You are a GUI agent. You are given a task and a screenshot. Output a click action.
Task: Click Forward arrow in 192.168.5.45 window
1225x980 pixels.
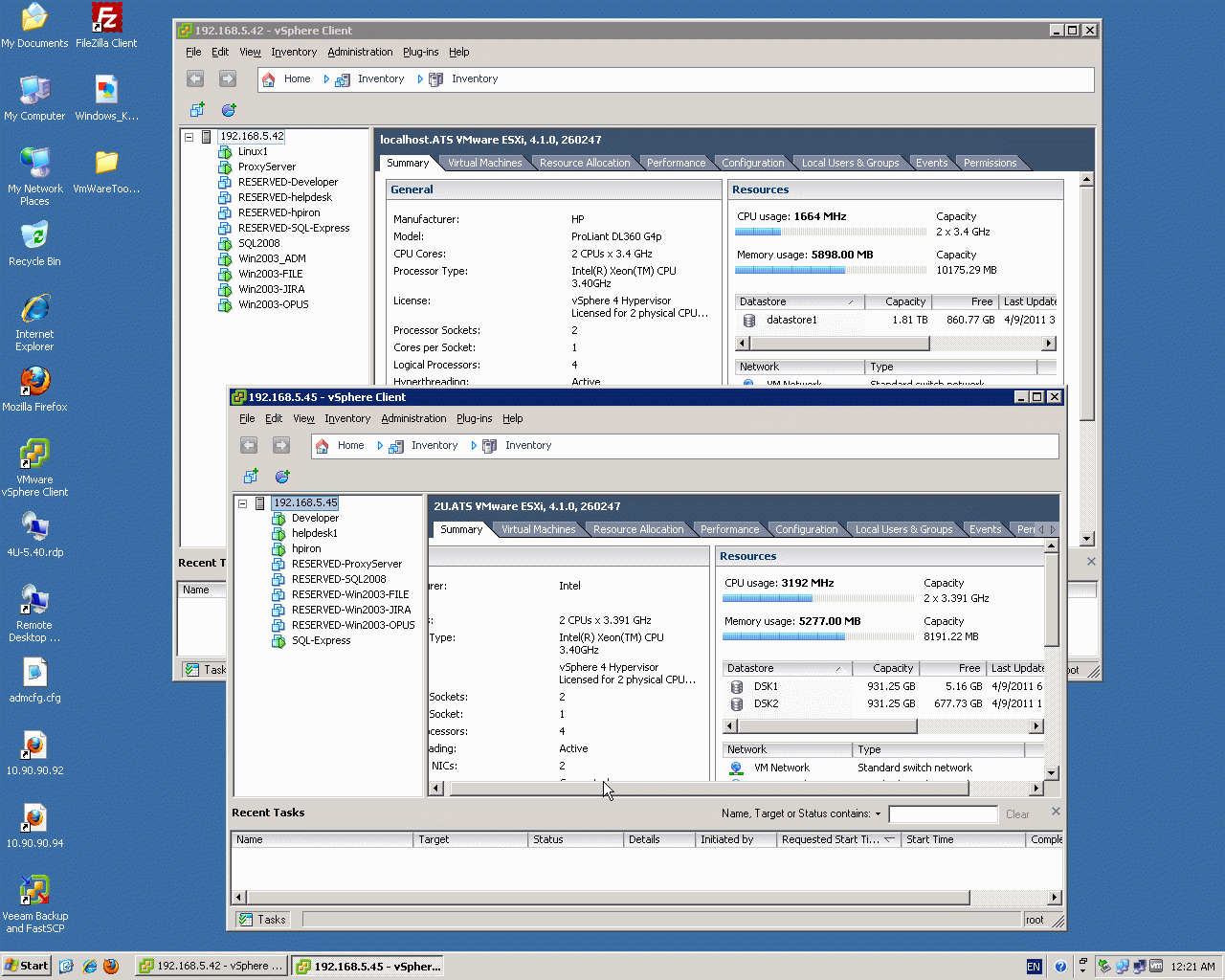[x=281, y=445]
